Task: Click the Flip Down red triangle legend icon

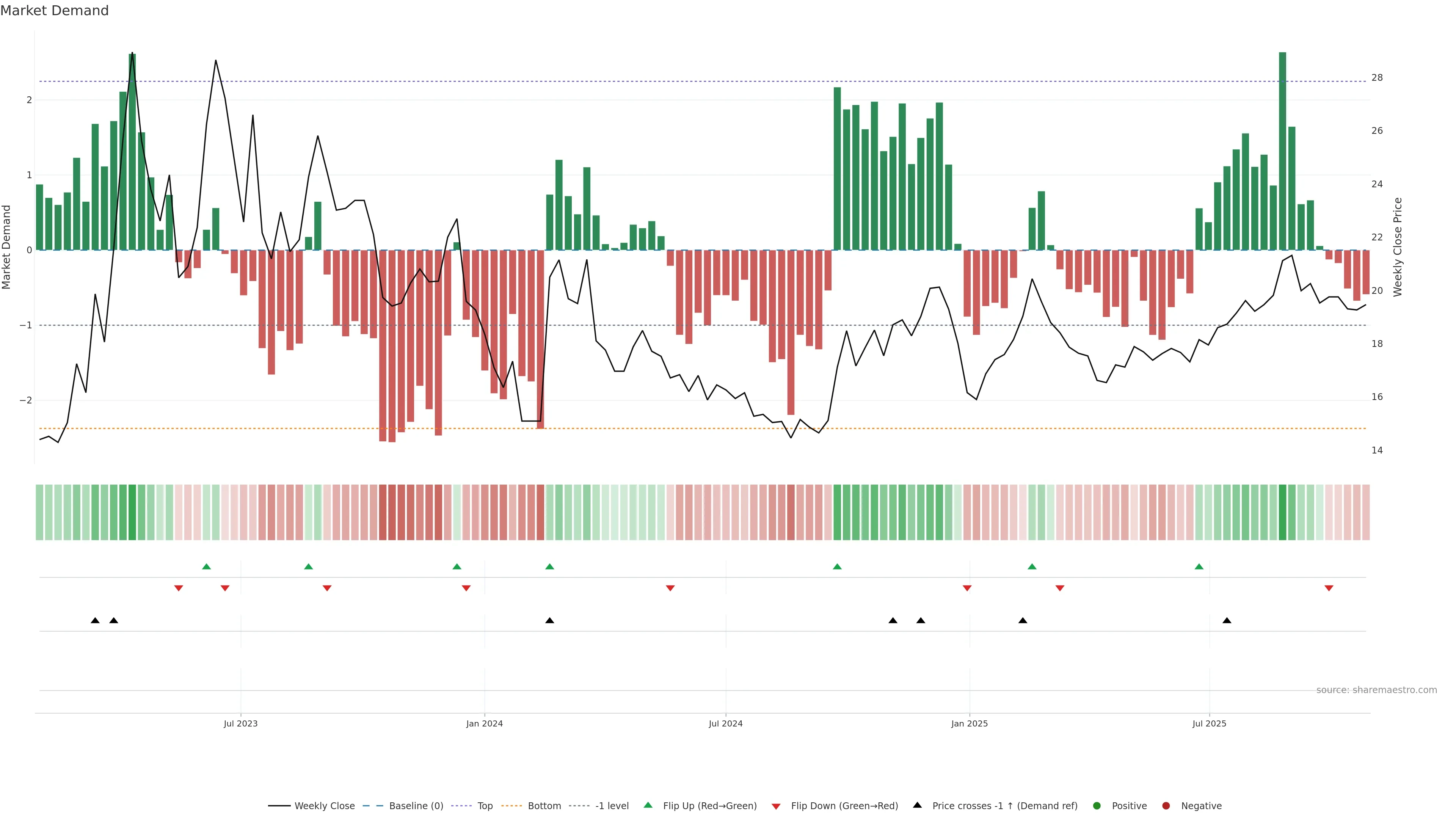Action: click(x=776, y=806)
